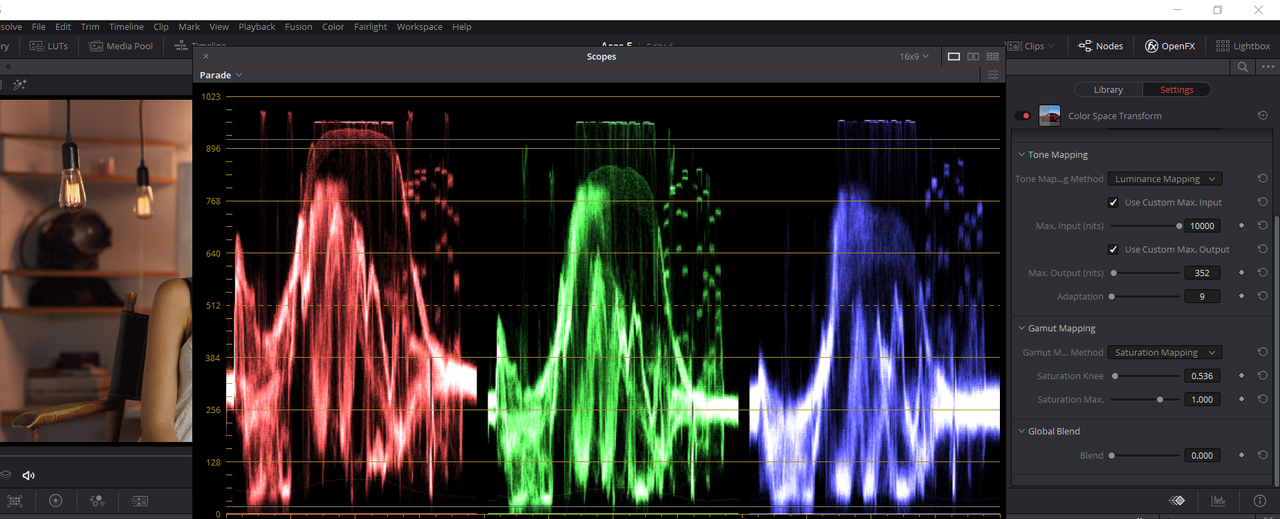The height and width of the screenshot is (519, 1280).
Task: Select dual scope layout view
Action: point(973,57)
